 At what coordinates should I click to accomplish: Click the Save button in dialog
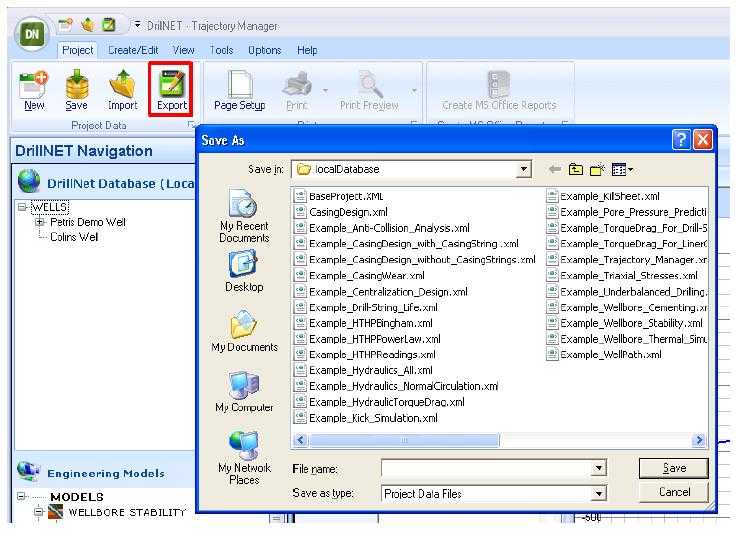tap(674, 468)
